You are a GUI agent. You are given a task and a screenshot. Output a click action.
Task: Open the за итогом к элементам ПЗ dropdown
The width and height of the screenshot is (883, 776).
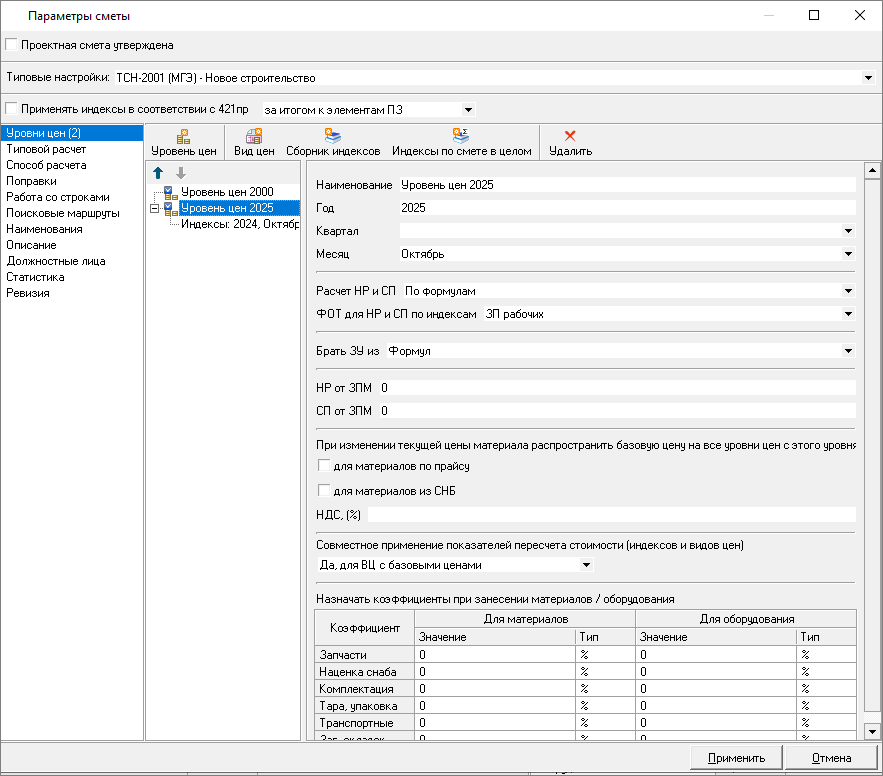point(468,110)
